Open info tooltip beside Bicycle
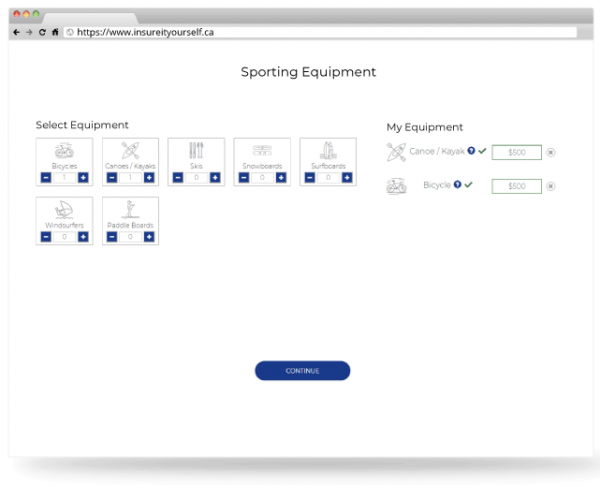Viewport: 600px width, 500px height. (x=457, y=185)
